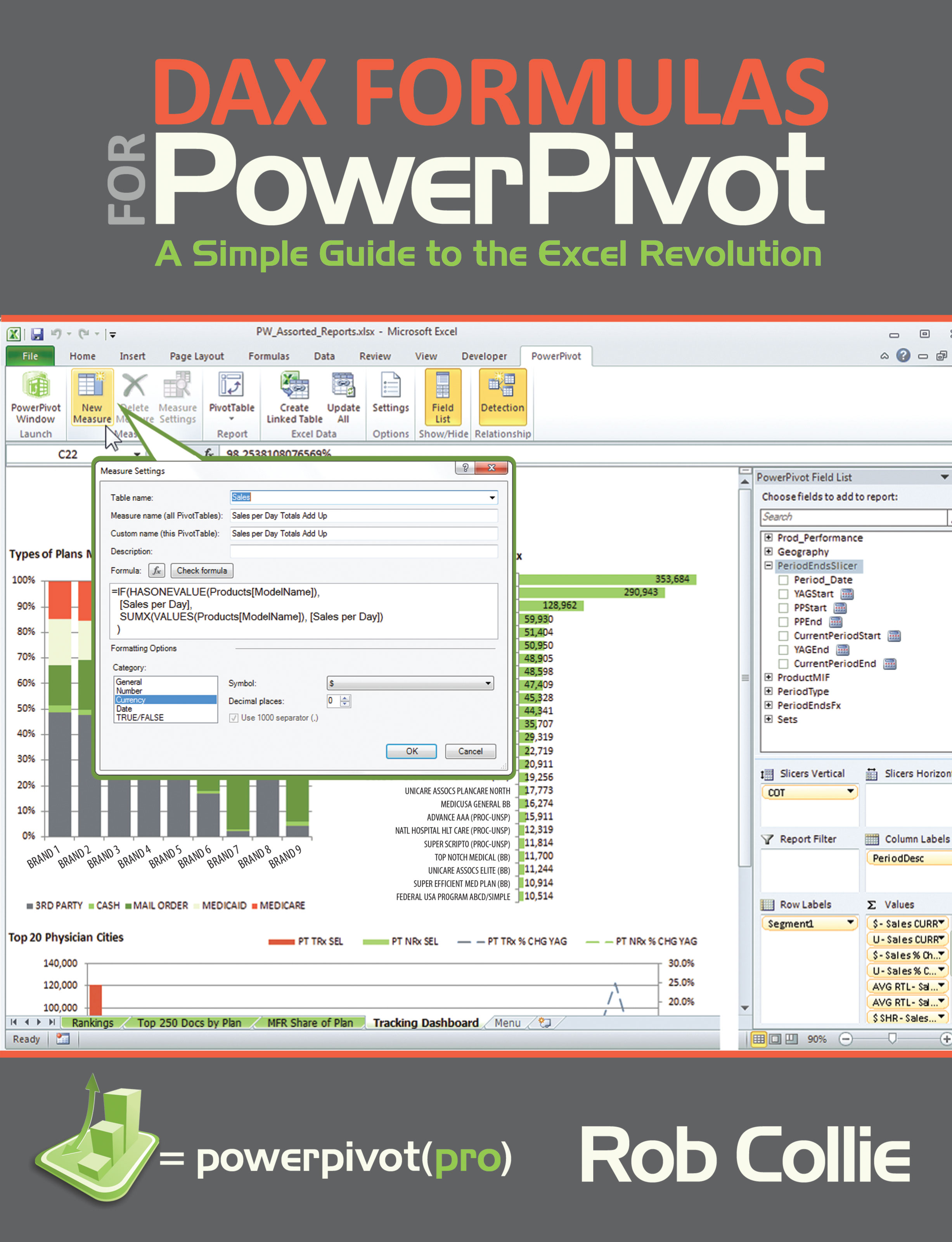The width and height of the screenshot is (952, 1242).
Task: Click vertical scrollbar down arrow
Action: [x=745, y=1008]
